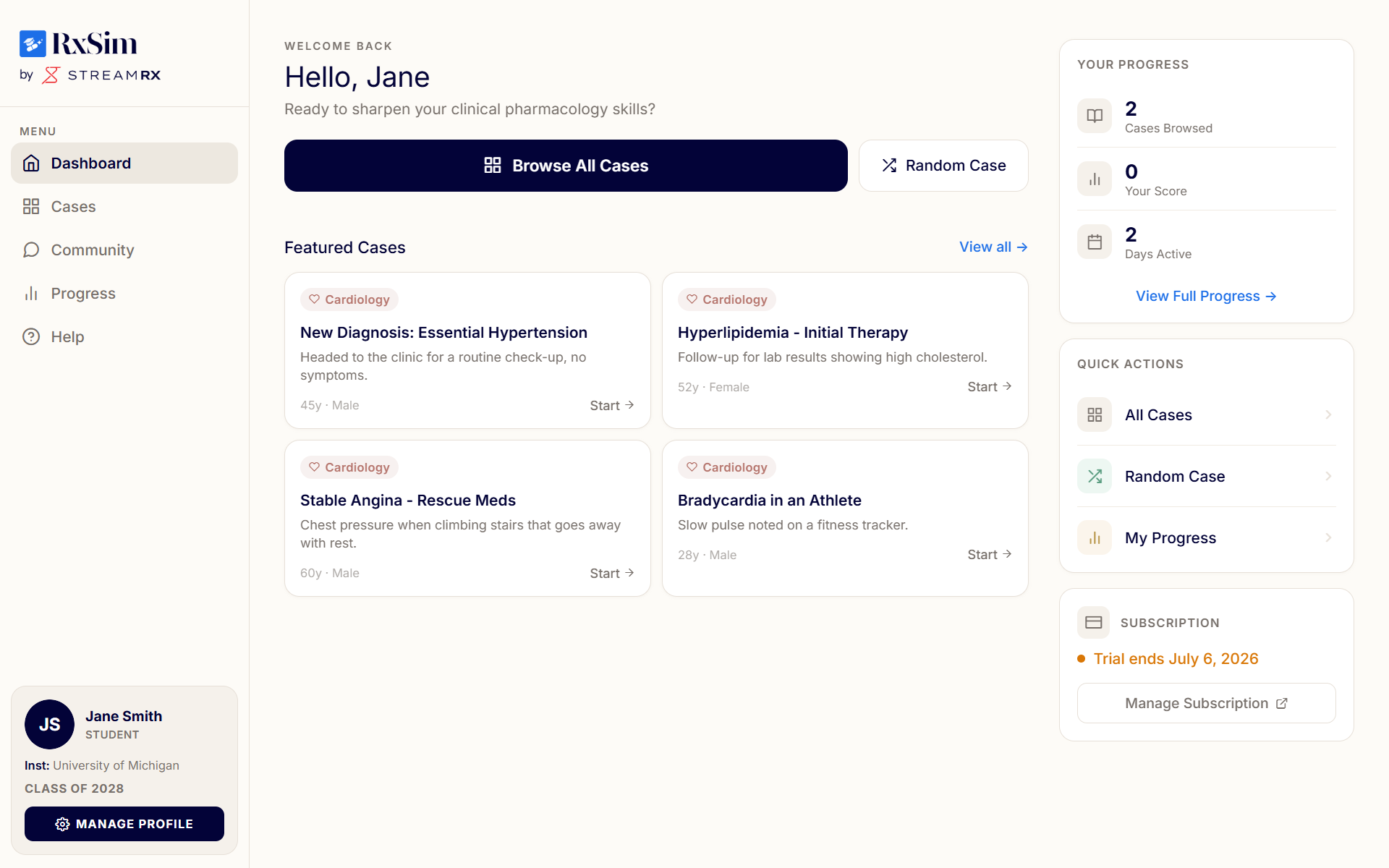Click the My Progress orange chart icon
The image size is (1389, 868).
tap(1095, 537)
